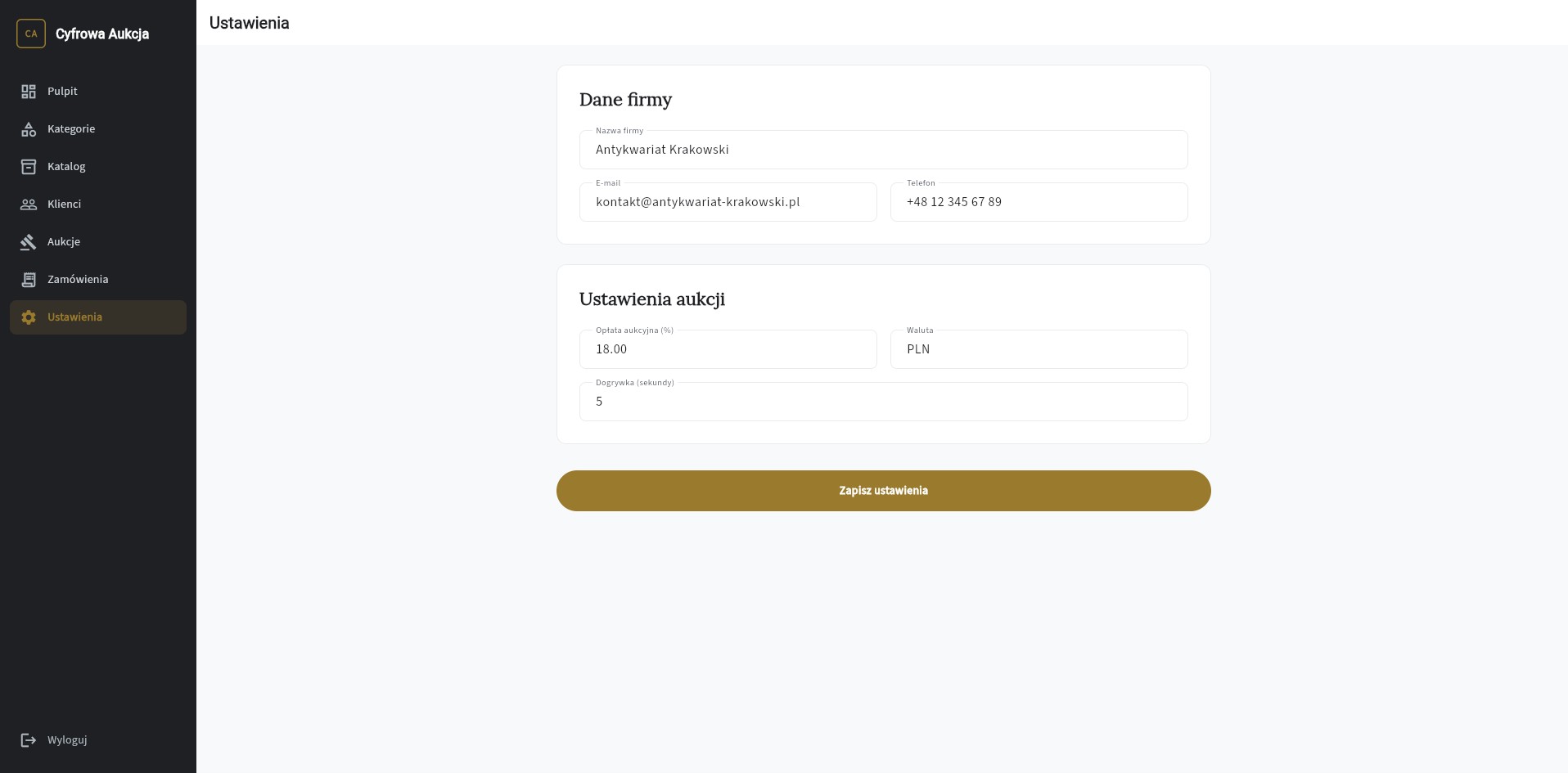The width and height of the screenshot is (1568, 773).
Task: Click the Wyloguj logout arrow icon
Action: [29, 740]
